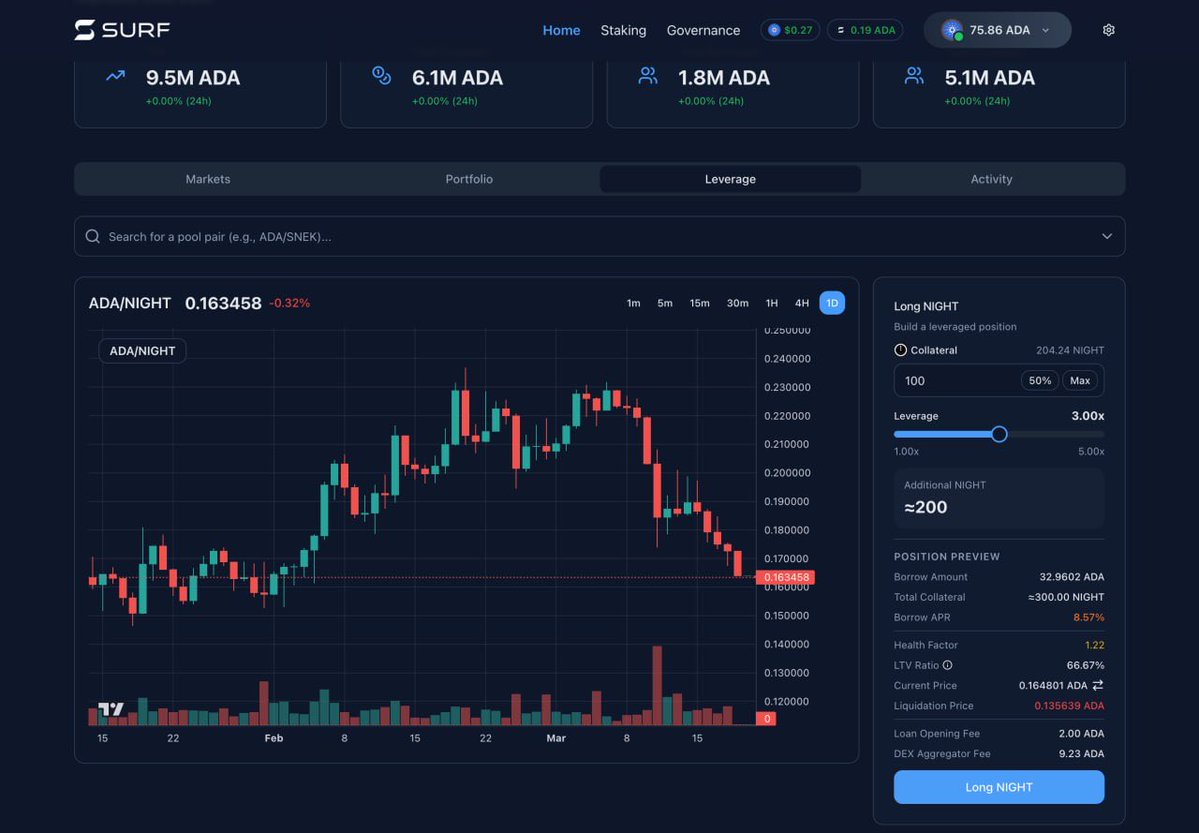
Task: Select the 15m chart interval
Action: click(x=700, y=303)
